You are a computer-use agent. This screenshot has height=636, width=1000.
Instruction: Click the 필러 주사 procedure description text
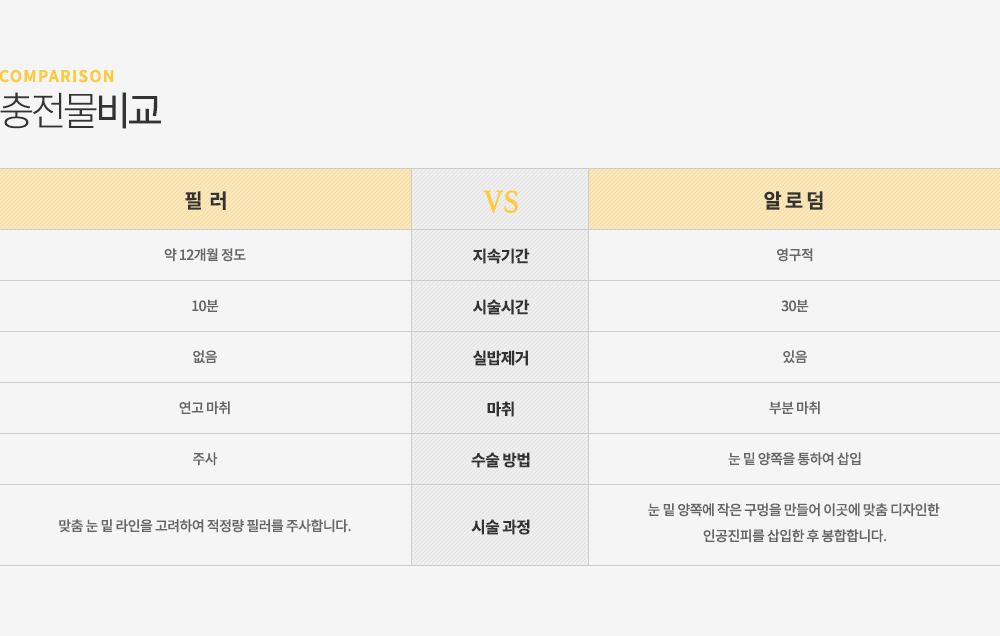205,525
